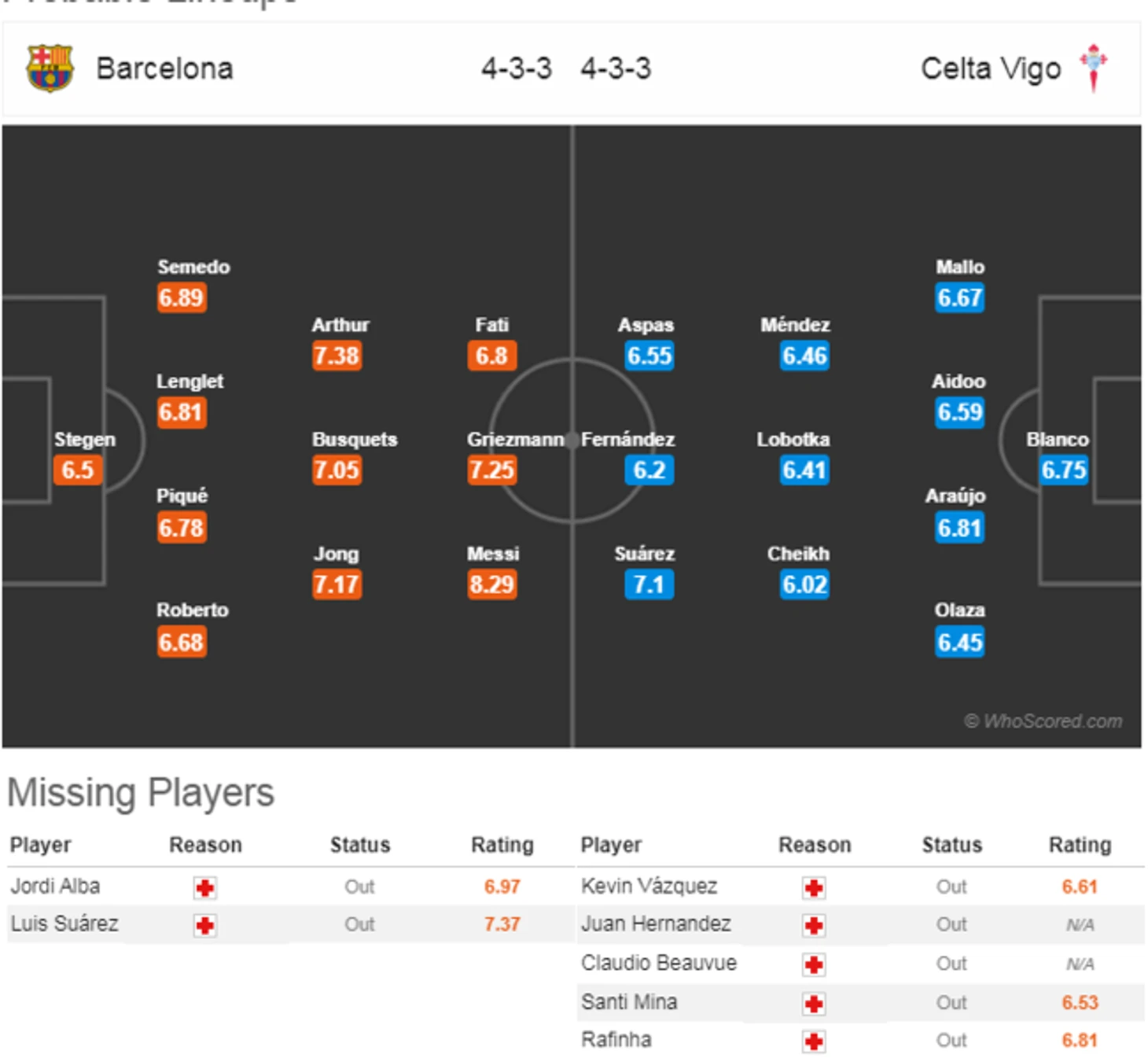
Task: Click Claudio Beauvue's injury cross icon
Action: click(814, 964)
